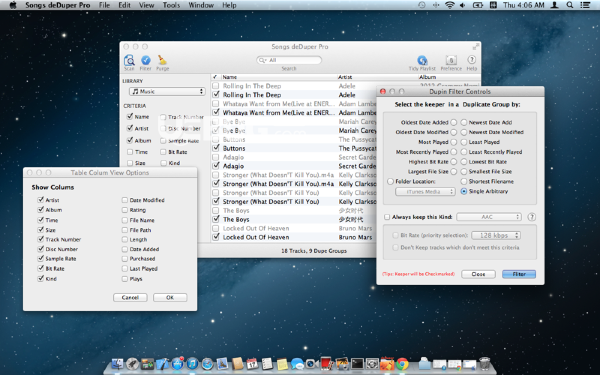Viewport: 600px width, 375px height.
Task: Open the search field magnifier dropdown
Action: [262, 60]
